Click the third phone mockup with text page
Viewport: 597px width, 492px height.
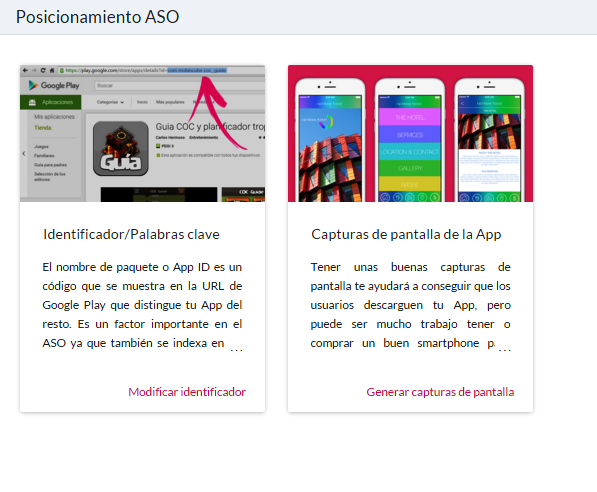click(489, 140)
